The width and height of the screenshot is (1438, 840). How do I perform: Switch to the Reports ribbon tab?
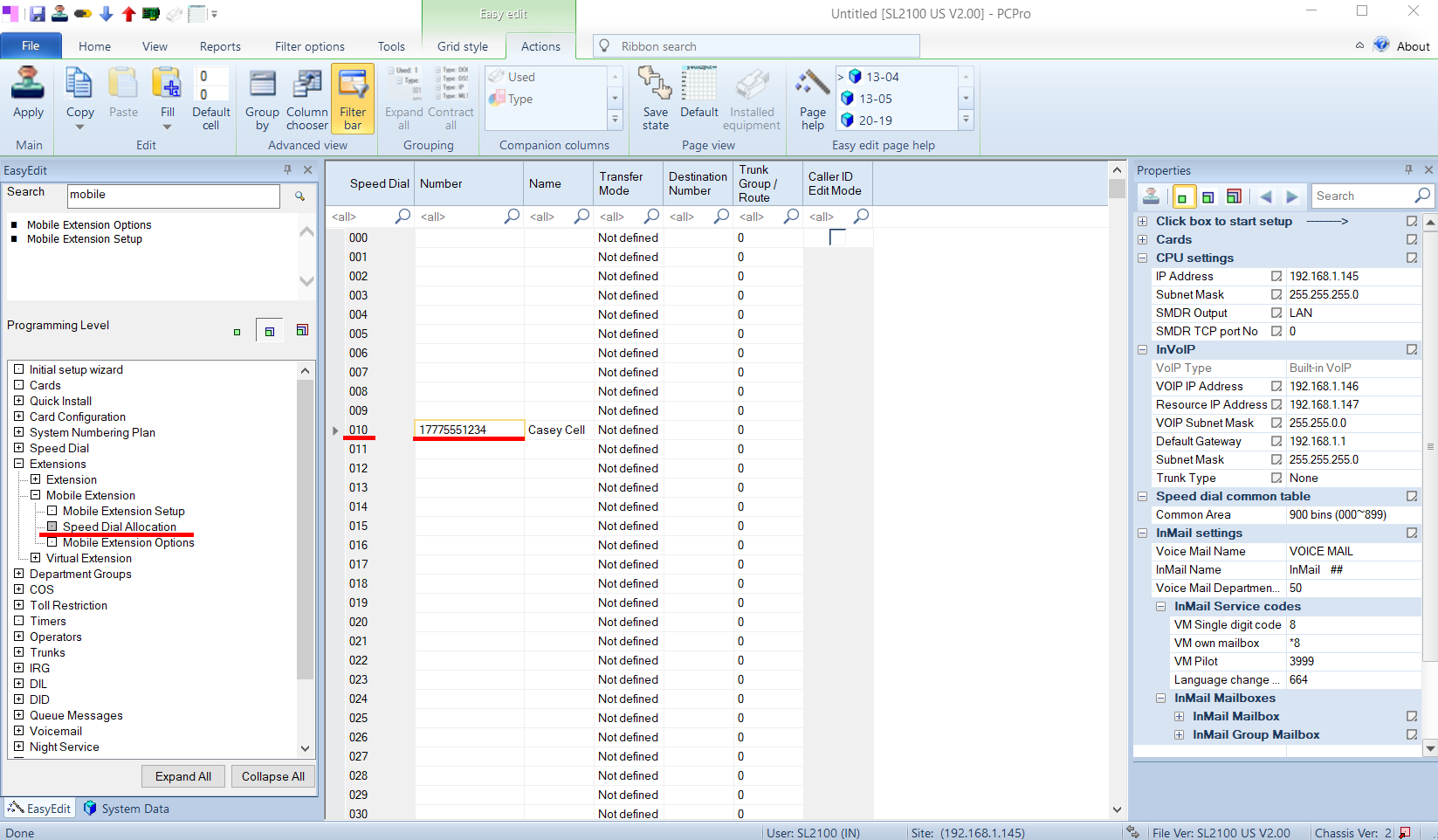[220, 46]
